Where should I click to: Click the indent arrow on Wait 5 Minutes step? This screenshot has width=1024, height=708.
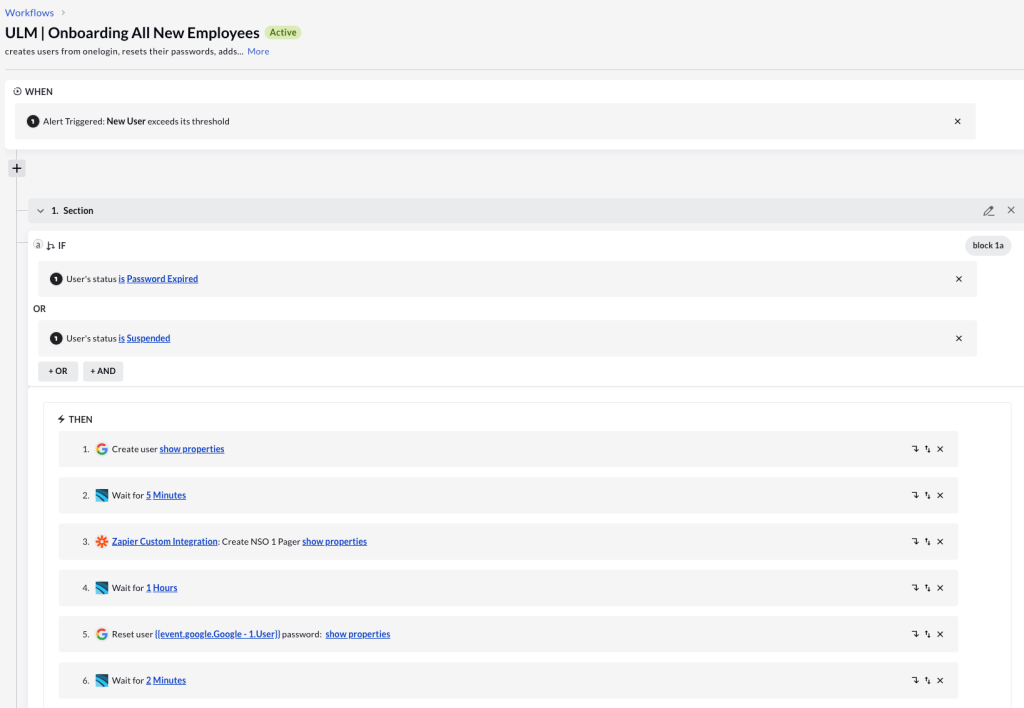(914, 496)
